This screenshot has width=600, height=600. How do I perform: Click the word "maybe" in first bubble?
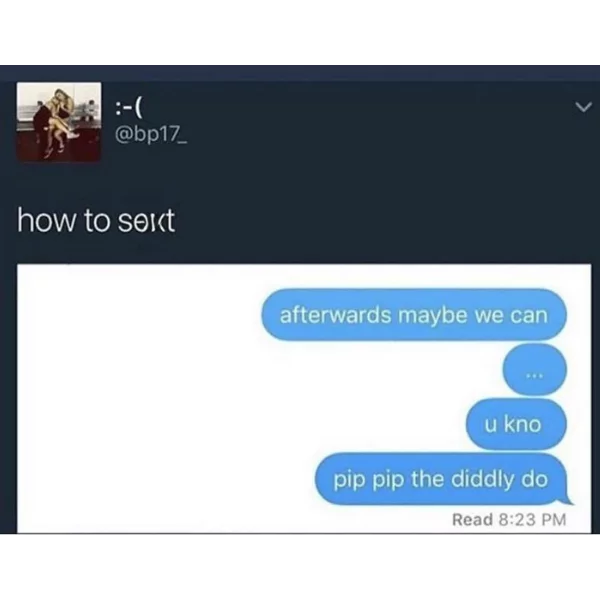pos(432,316)
